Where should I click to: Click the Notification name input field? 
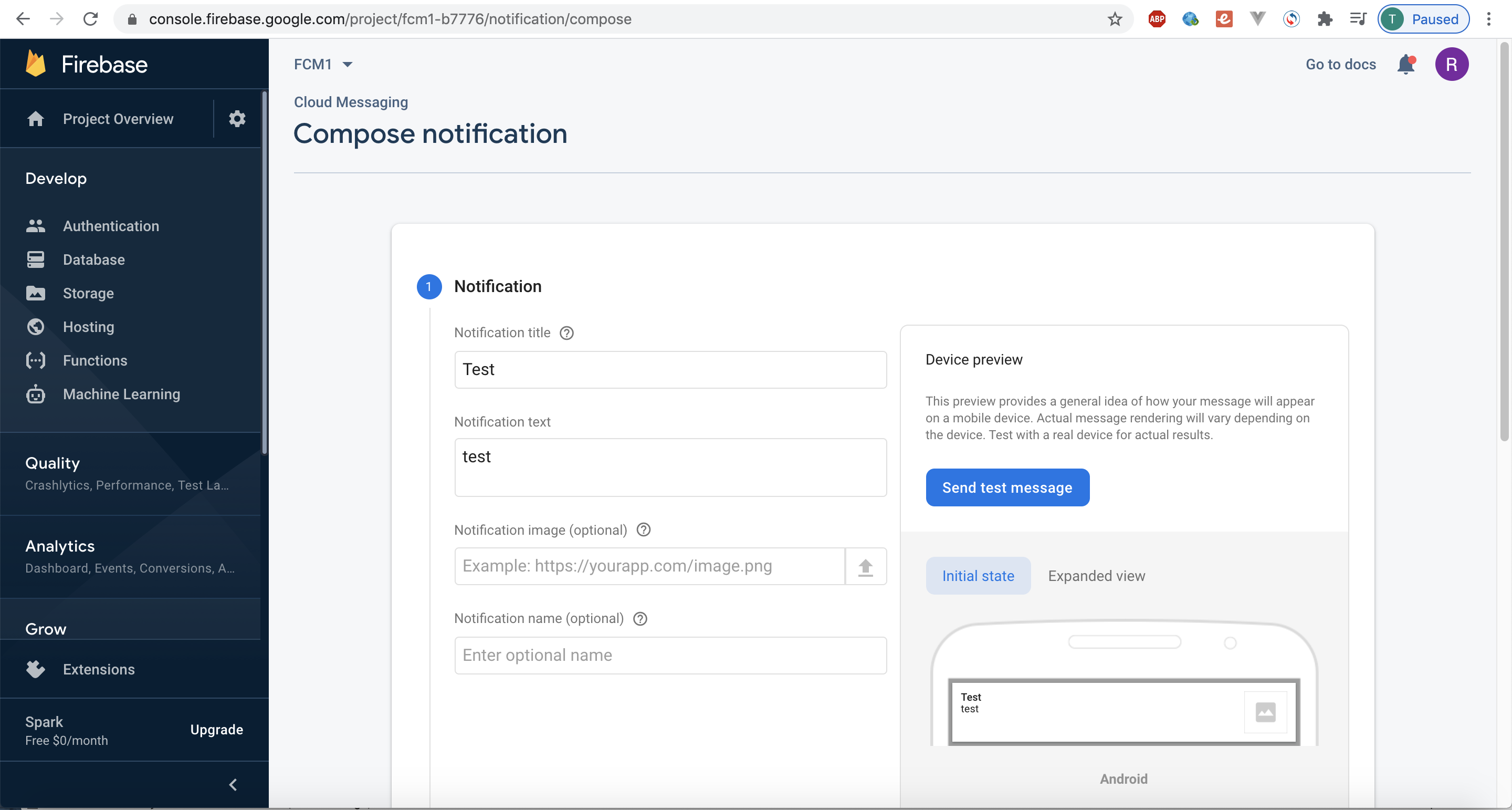[670, 655]
